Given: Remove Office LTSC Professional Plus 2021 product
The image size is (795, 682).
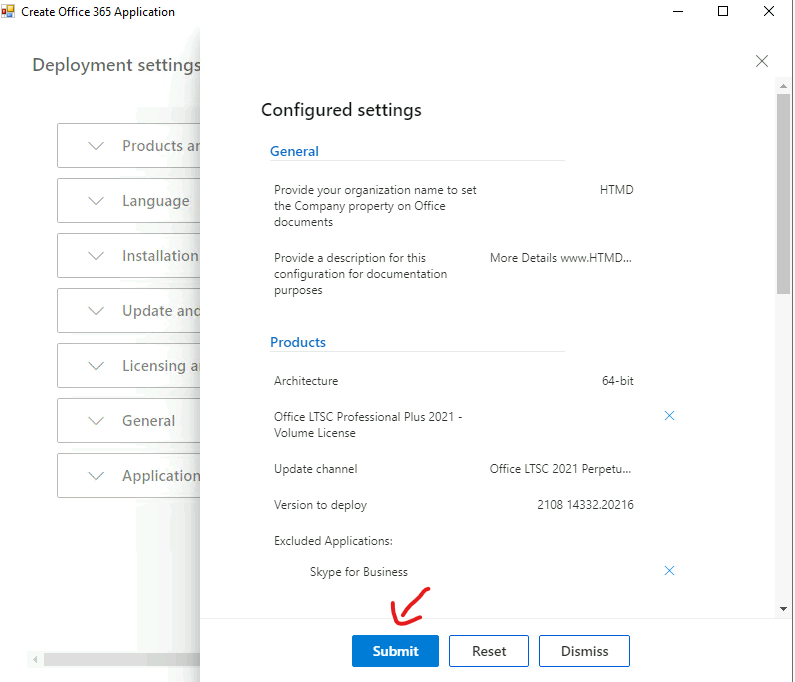Looking at the screenshot, I should [669, 416].
